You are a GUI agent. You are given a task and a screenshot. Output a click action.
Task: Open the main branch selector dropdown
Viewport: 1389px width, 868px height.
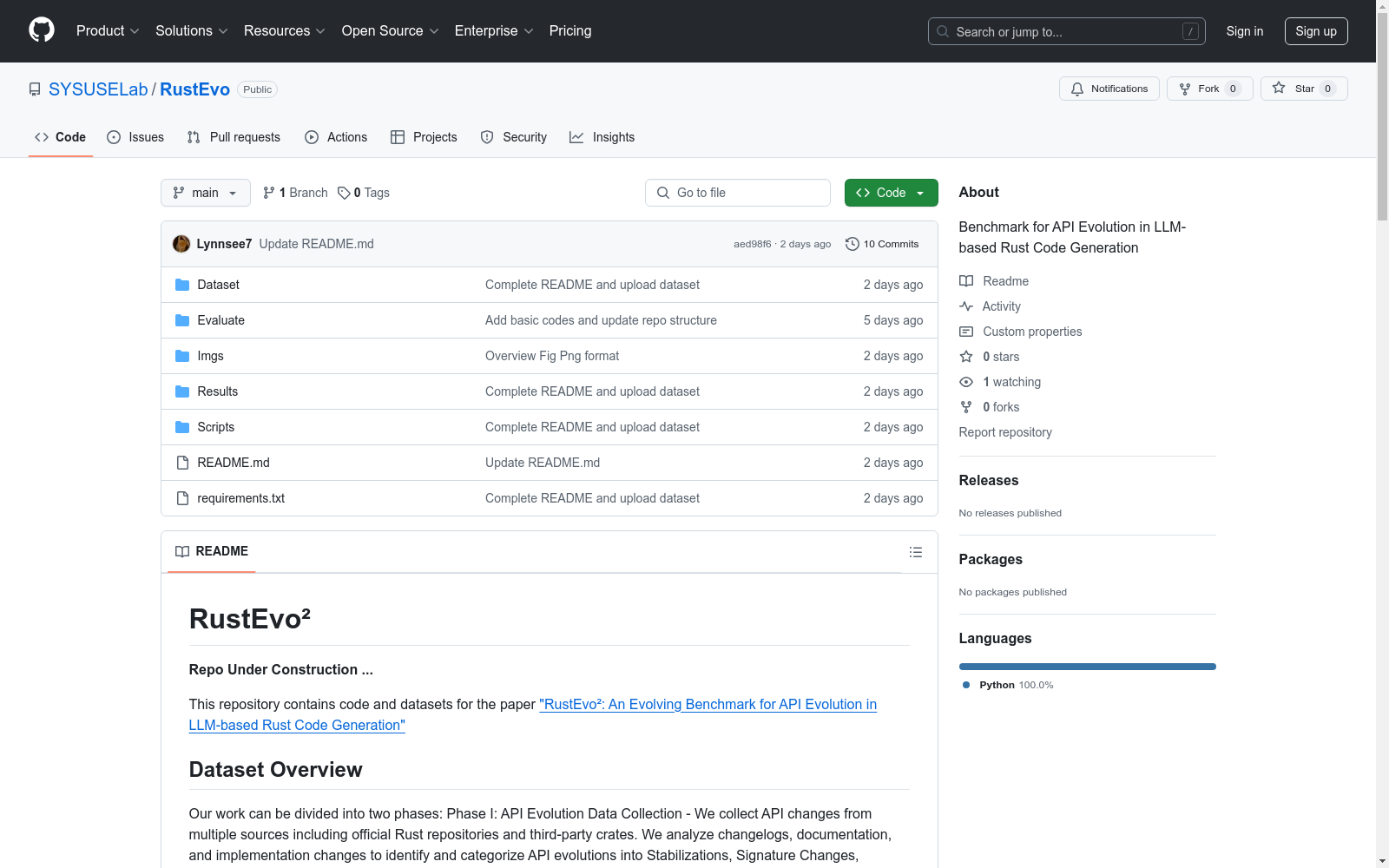pos(206,193)
